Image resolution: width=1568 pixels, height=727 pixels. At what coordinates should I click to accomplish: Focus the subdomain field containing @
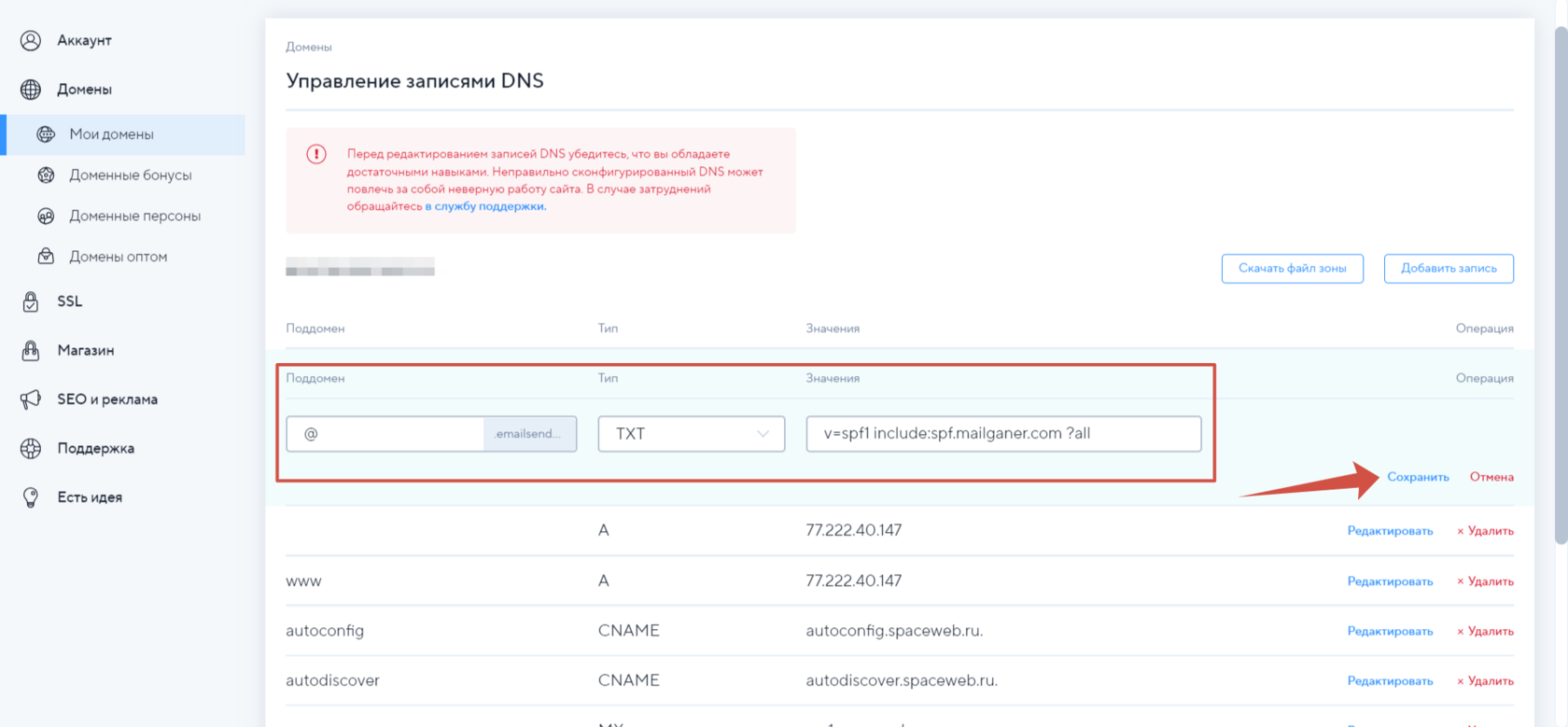coord(385,434)
